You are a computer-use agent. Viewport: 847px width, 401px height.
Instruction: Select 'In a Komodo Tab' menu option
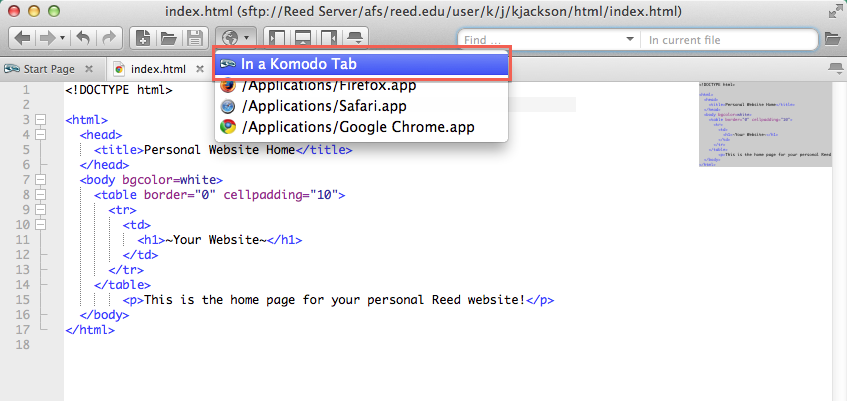362,64
